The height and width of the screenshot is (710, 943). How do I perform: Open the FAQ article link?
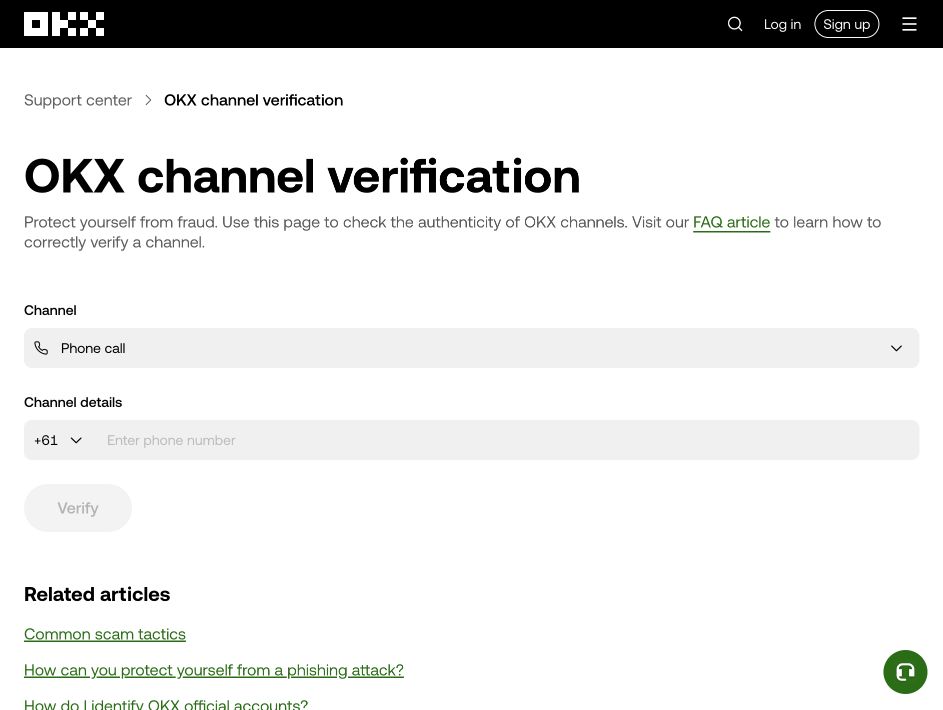click(731, 222)
